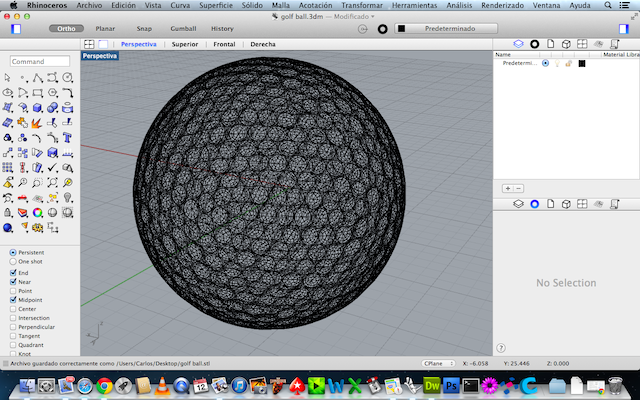Choose the Ellipse drawing tool
Image resolution: width=640 pixels, height=400 pixels.
coord(7,93)
